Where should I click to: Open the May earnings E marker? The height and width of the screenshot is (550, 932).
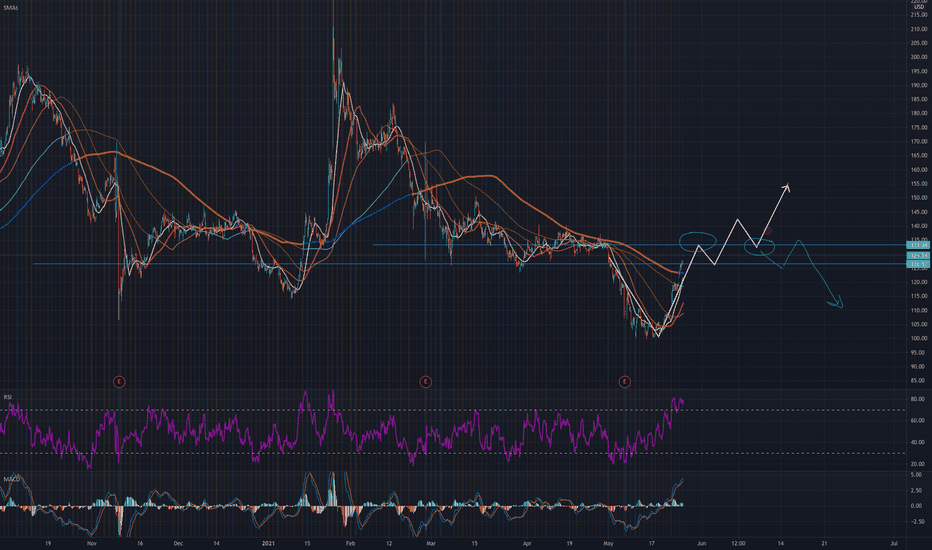click(x=624, y=382)
